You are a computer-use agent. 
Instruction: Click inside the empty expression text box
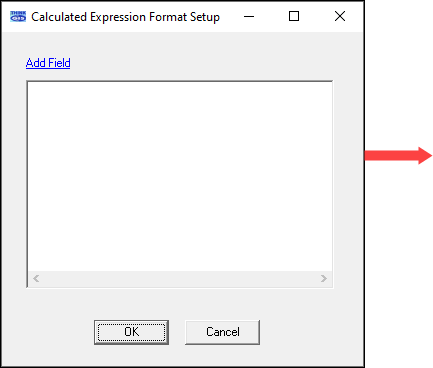(180, 176)
